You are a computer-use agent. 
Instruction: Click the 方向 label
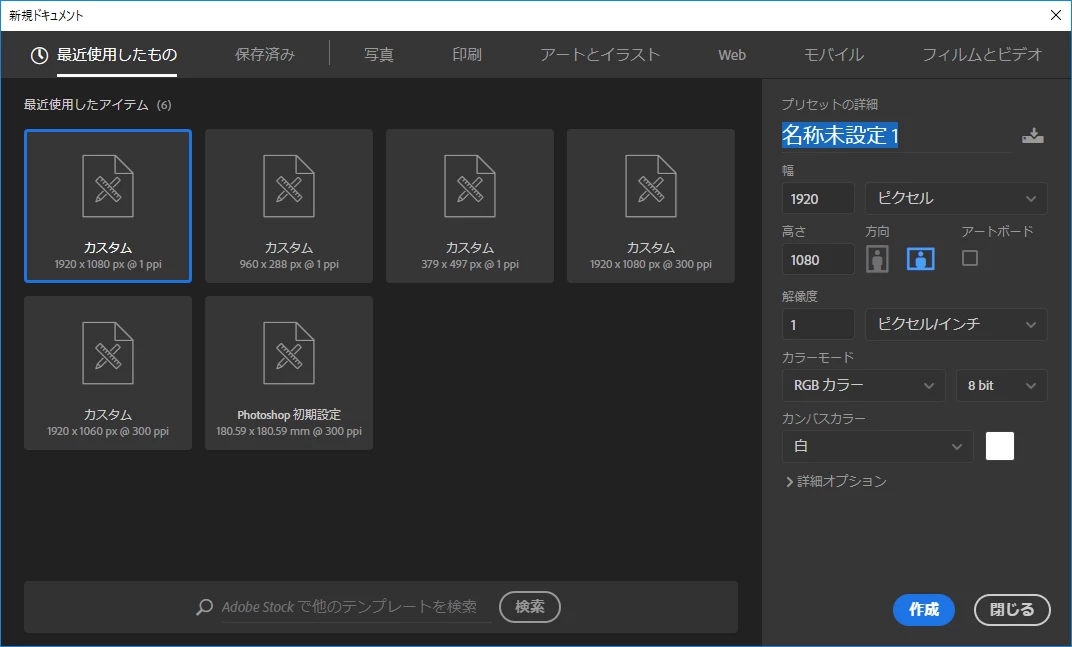point(877,231)
